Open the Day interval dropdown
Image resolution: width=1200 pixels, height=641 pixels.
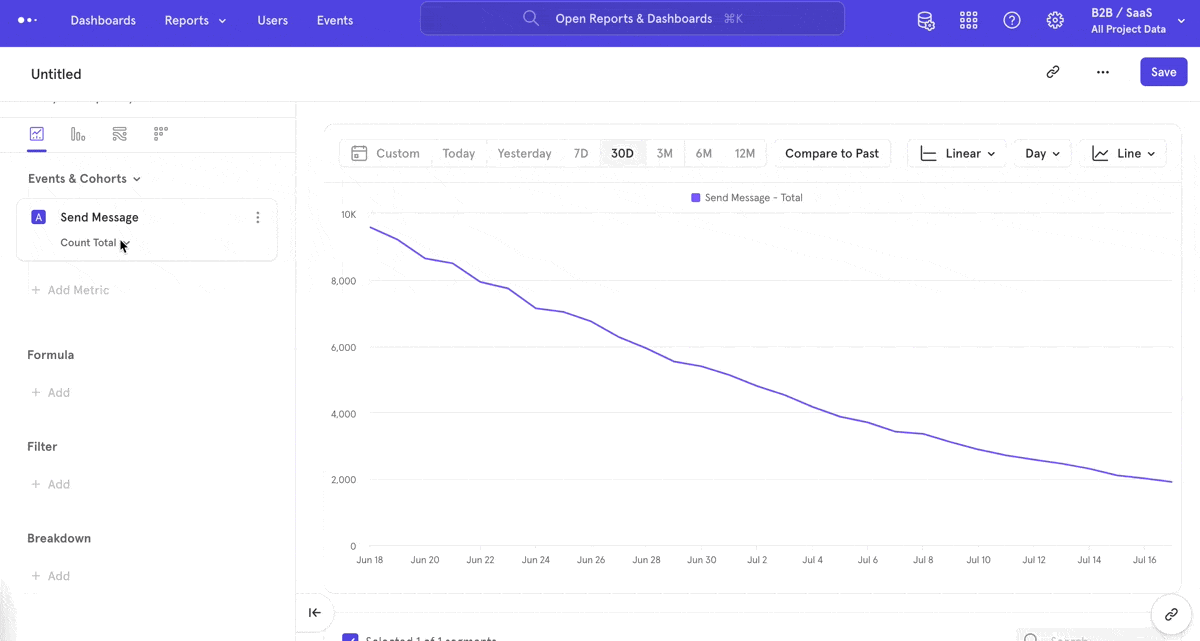pyautogui.click(x=1042, y=154)
